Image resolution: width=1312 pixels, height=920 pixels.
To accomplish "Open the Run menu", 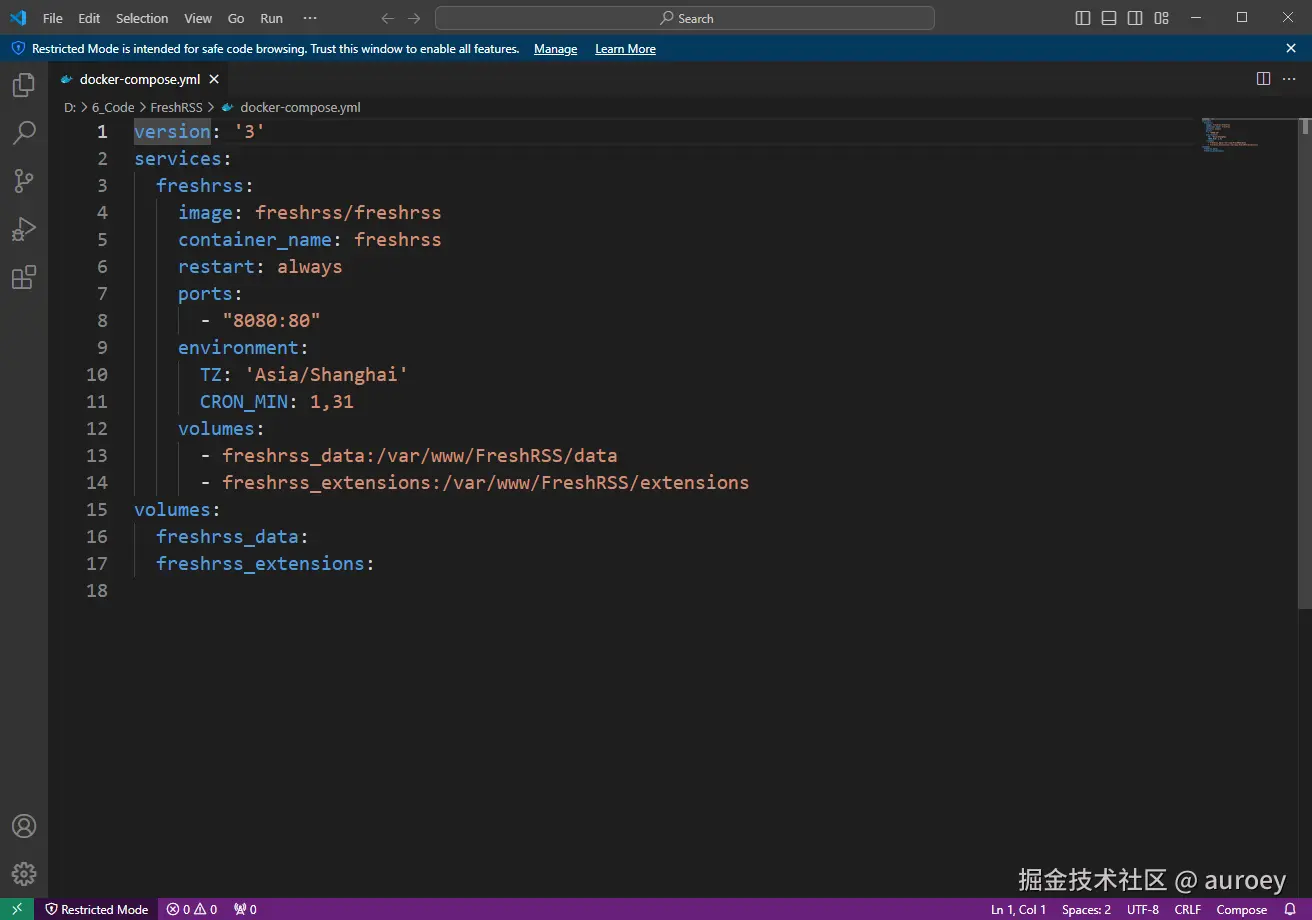I will point(271,18).
